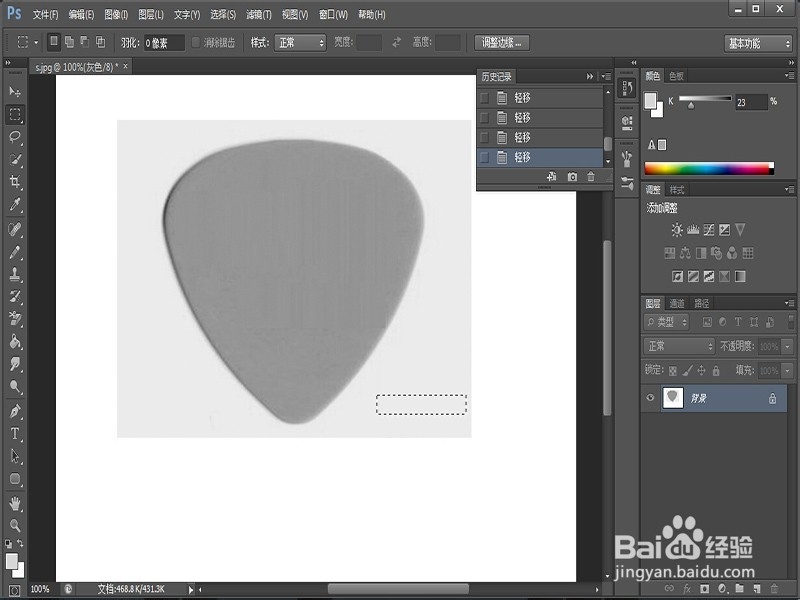Select the Zoom tool

pyautogui.click(x=15, y=526)
